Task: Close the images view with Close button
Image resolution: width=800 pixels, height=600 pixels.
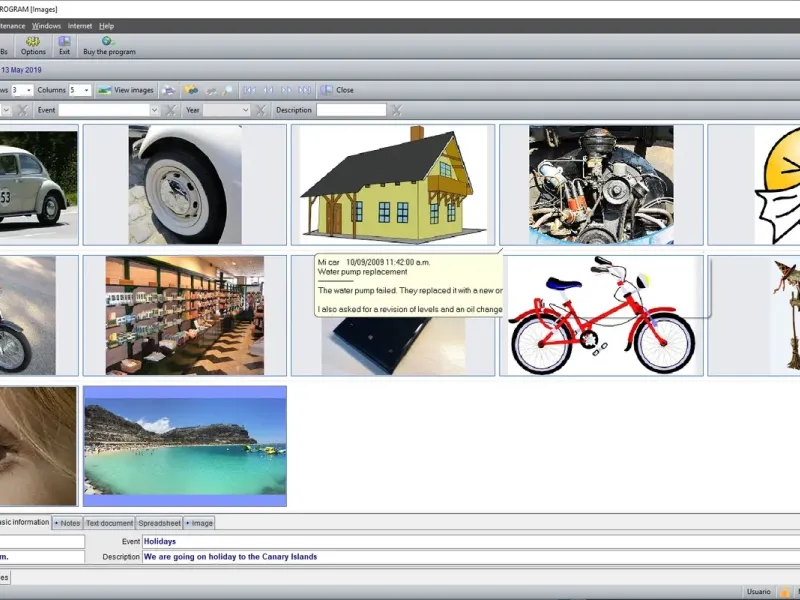Action: [337, 90]
